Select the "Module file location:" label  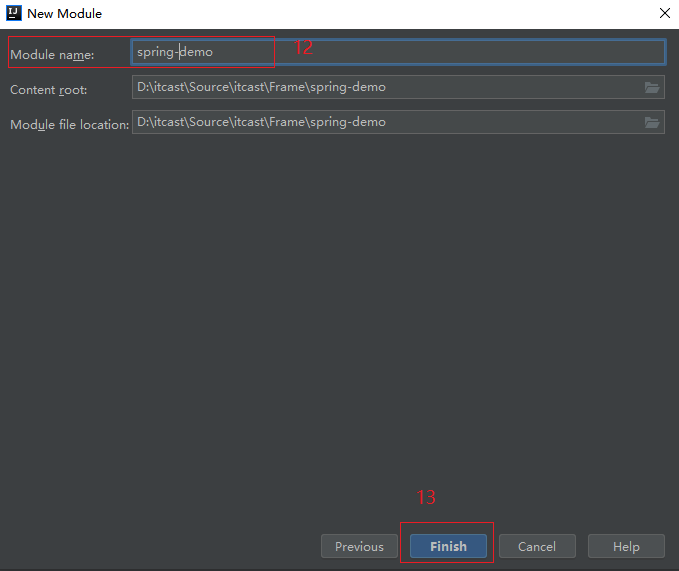[x=69, y=125]
